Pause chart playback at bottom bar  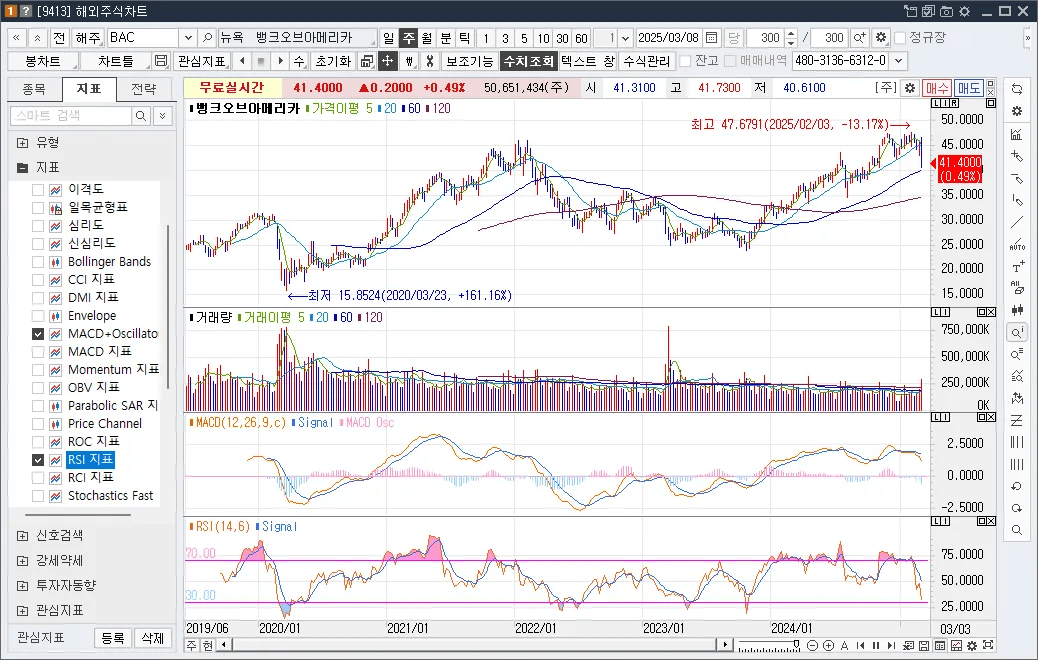876,645
